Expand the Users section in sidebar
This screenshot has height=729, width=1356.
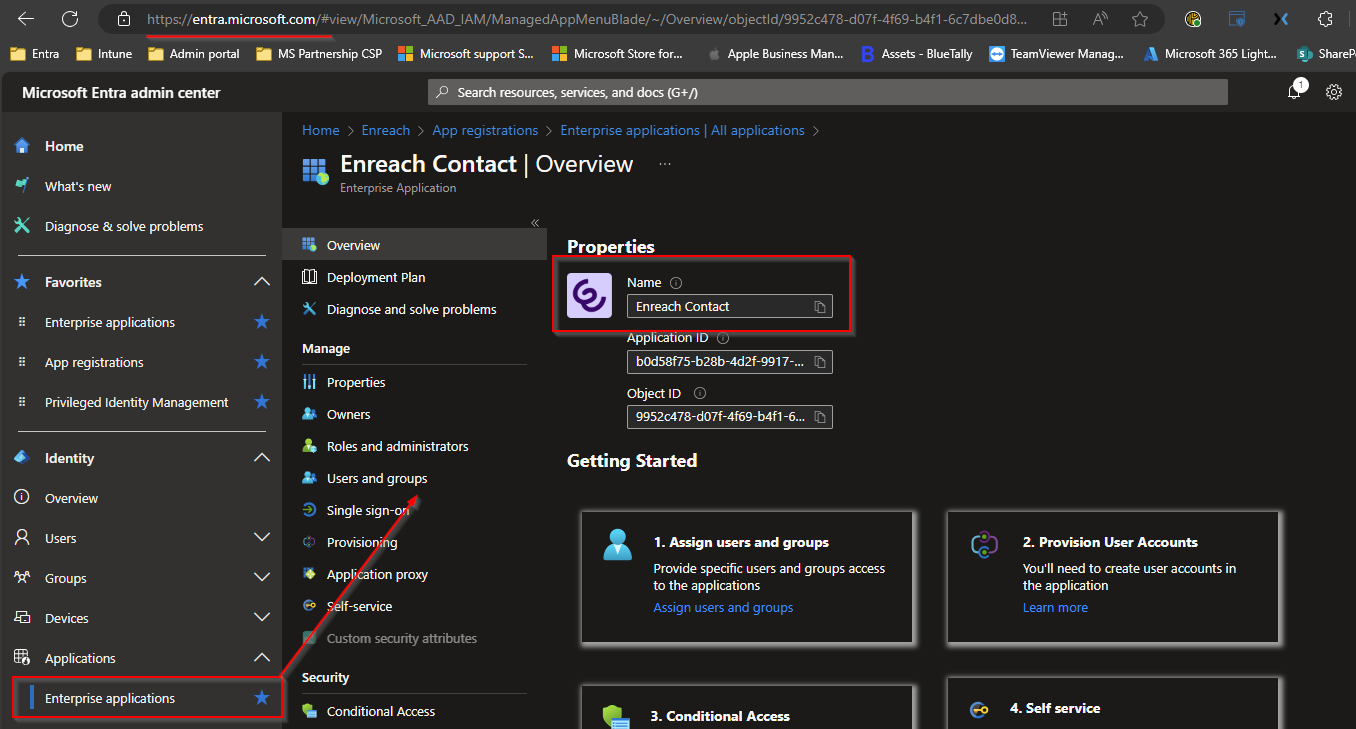262,538
